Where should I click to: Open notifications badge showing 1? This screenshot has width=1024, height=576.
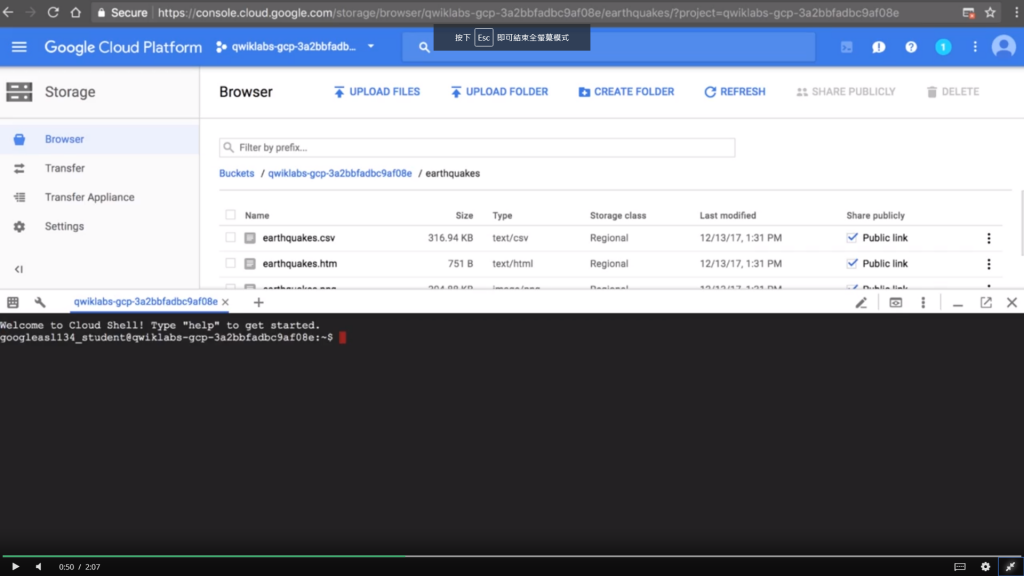click(942, 47)
